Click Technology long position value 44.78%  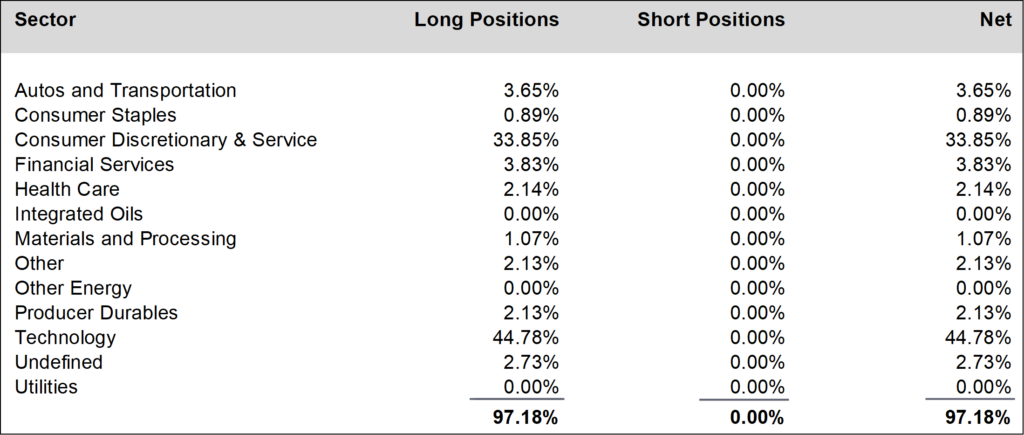[526, 338]
